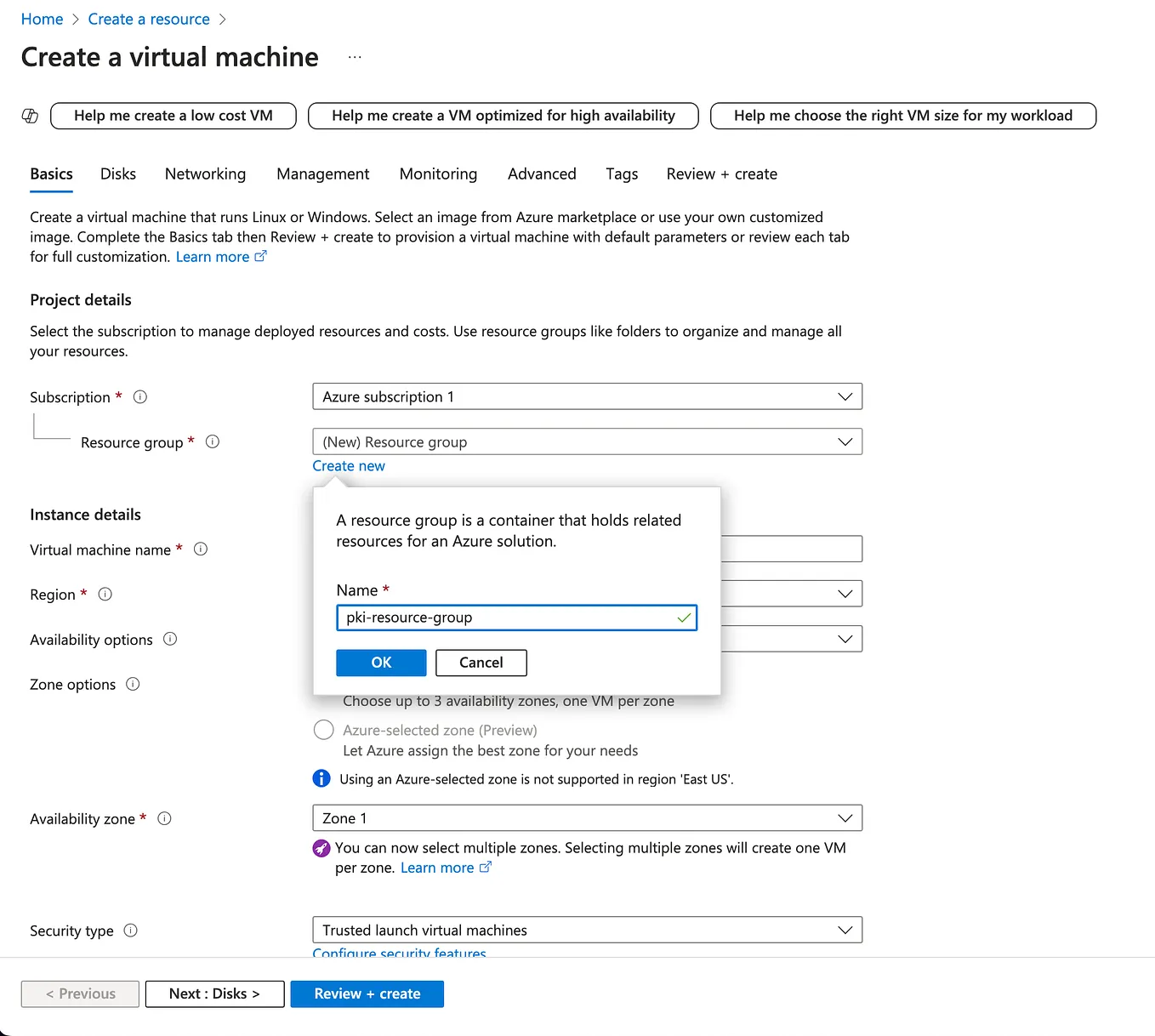Click the announcement icon before the multiple zones note
This screenshot has height=1036, width=1155.
coord(321,848)
